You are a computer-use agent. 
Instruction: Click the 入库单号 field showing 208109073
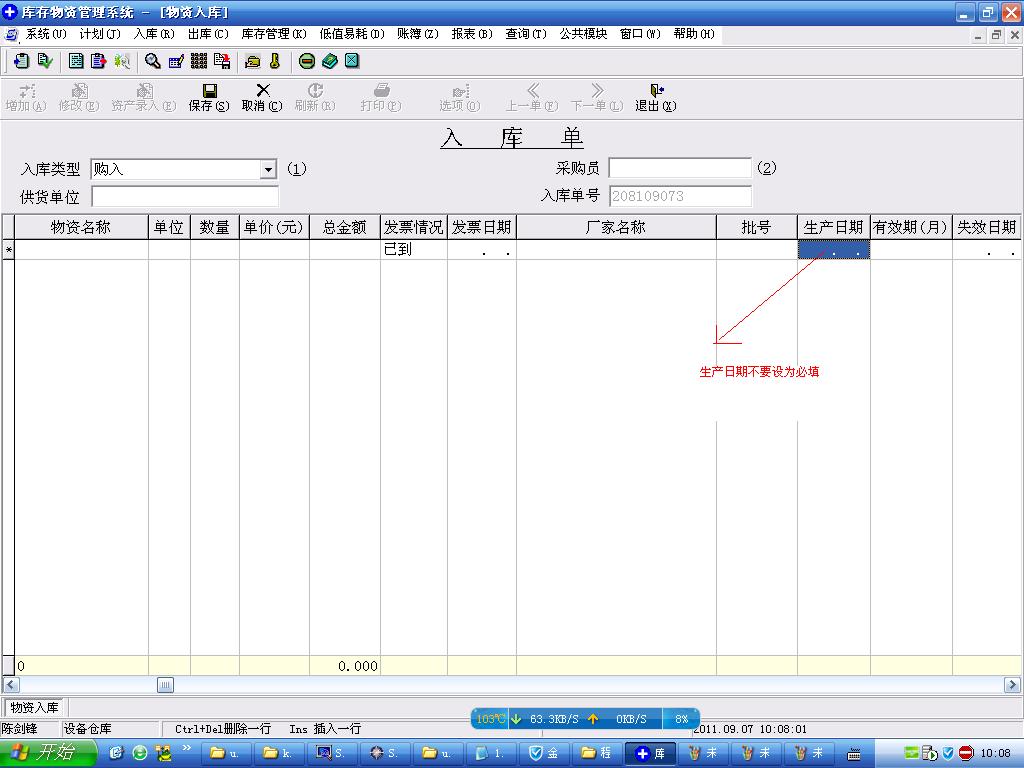tap(680, 196)
